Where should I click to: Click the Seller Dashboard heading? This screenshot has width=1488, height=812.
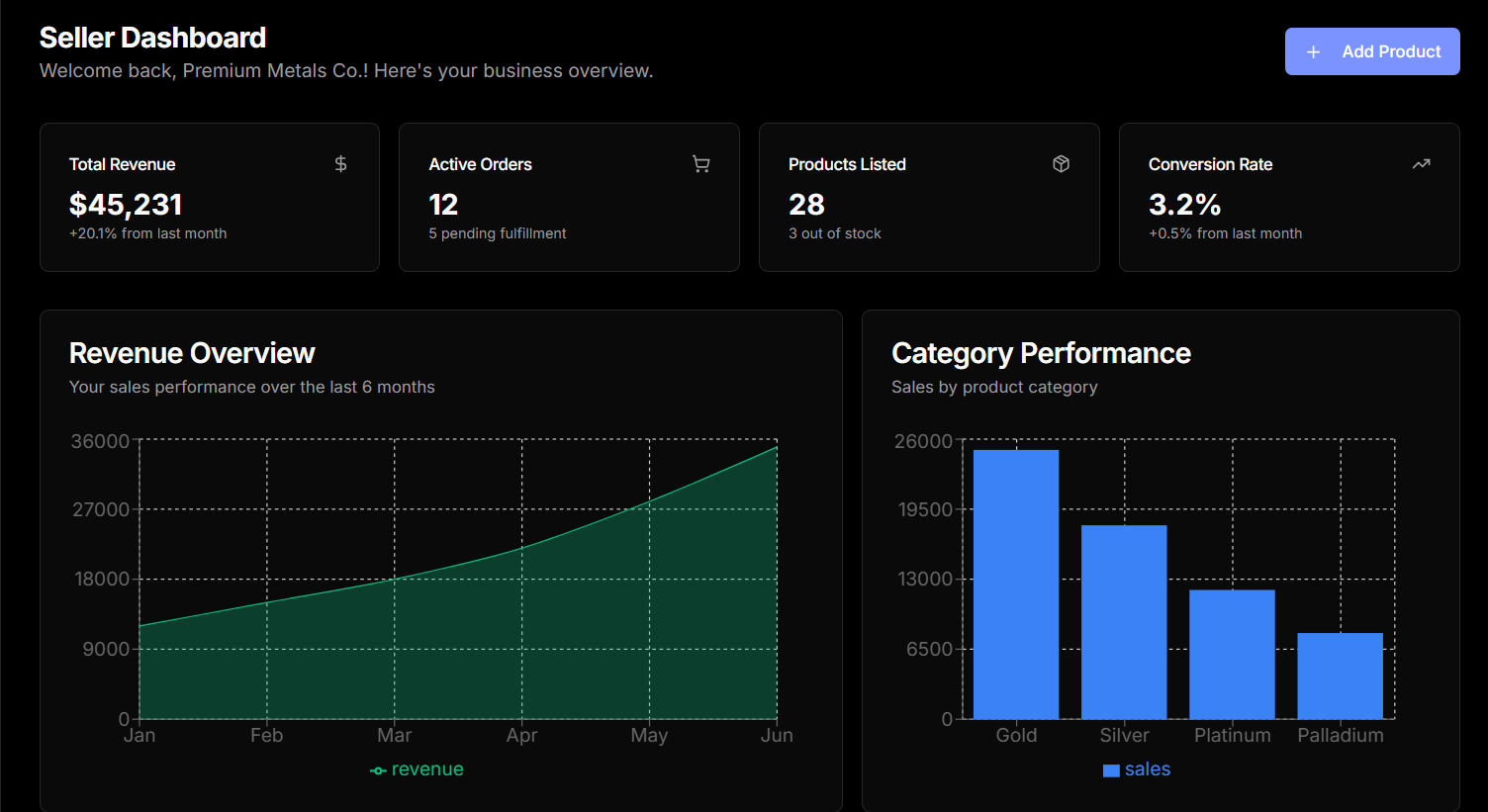coord(151,37)
